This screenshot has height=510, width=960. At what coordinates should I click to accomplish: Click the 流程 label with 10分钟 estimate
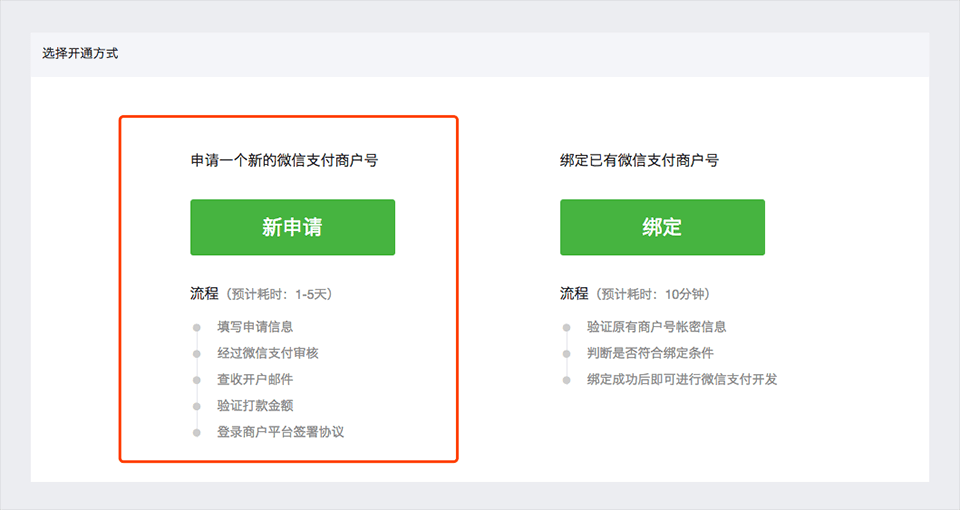pyautogui.click(x=636, y=294)
